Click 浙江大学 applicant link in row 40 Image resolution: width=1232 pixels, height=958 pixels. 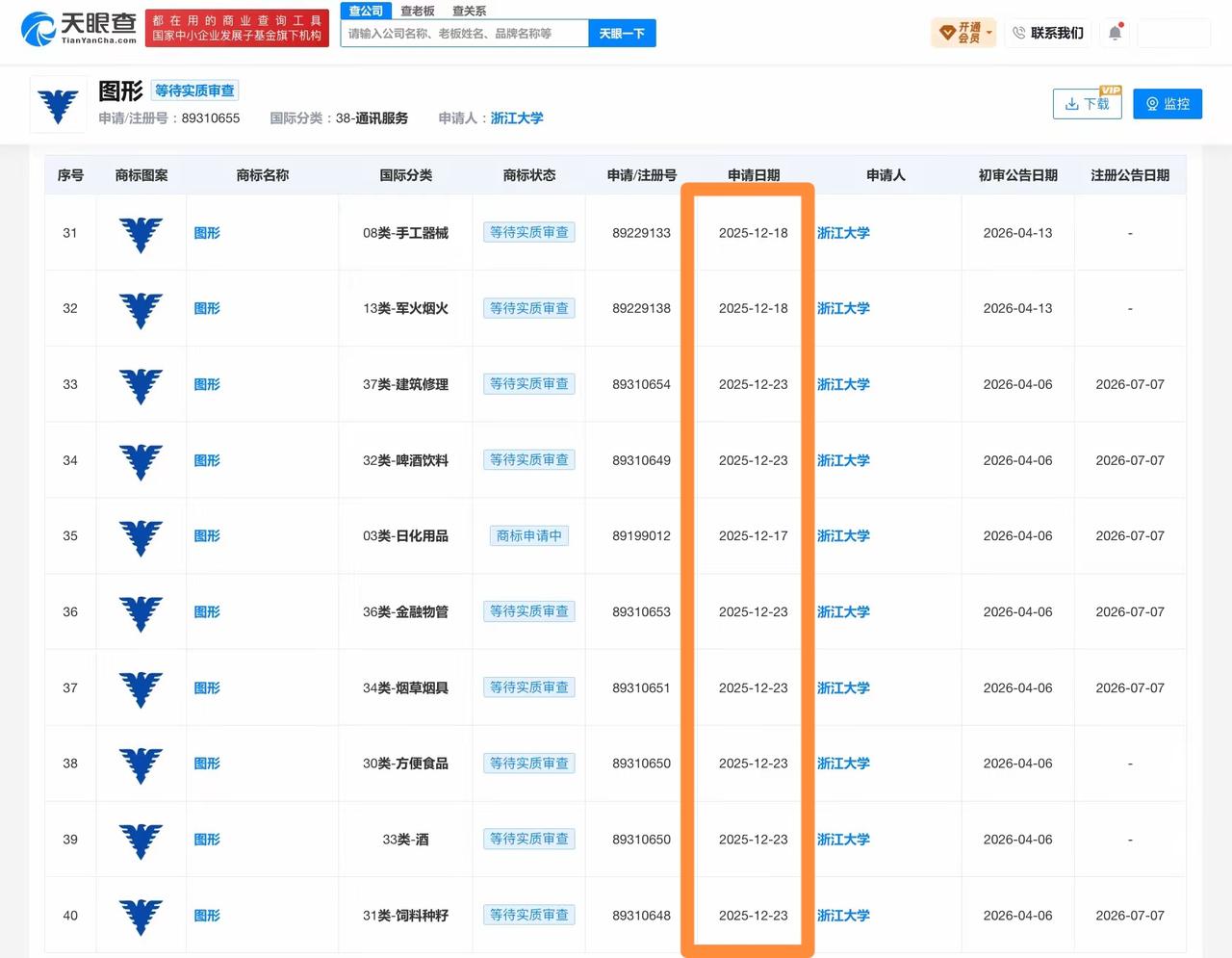[843, 916]
